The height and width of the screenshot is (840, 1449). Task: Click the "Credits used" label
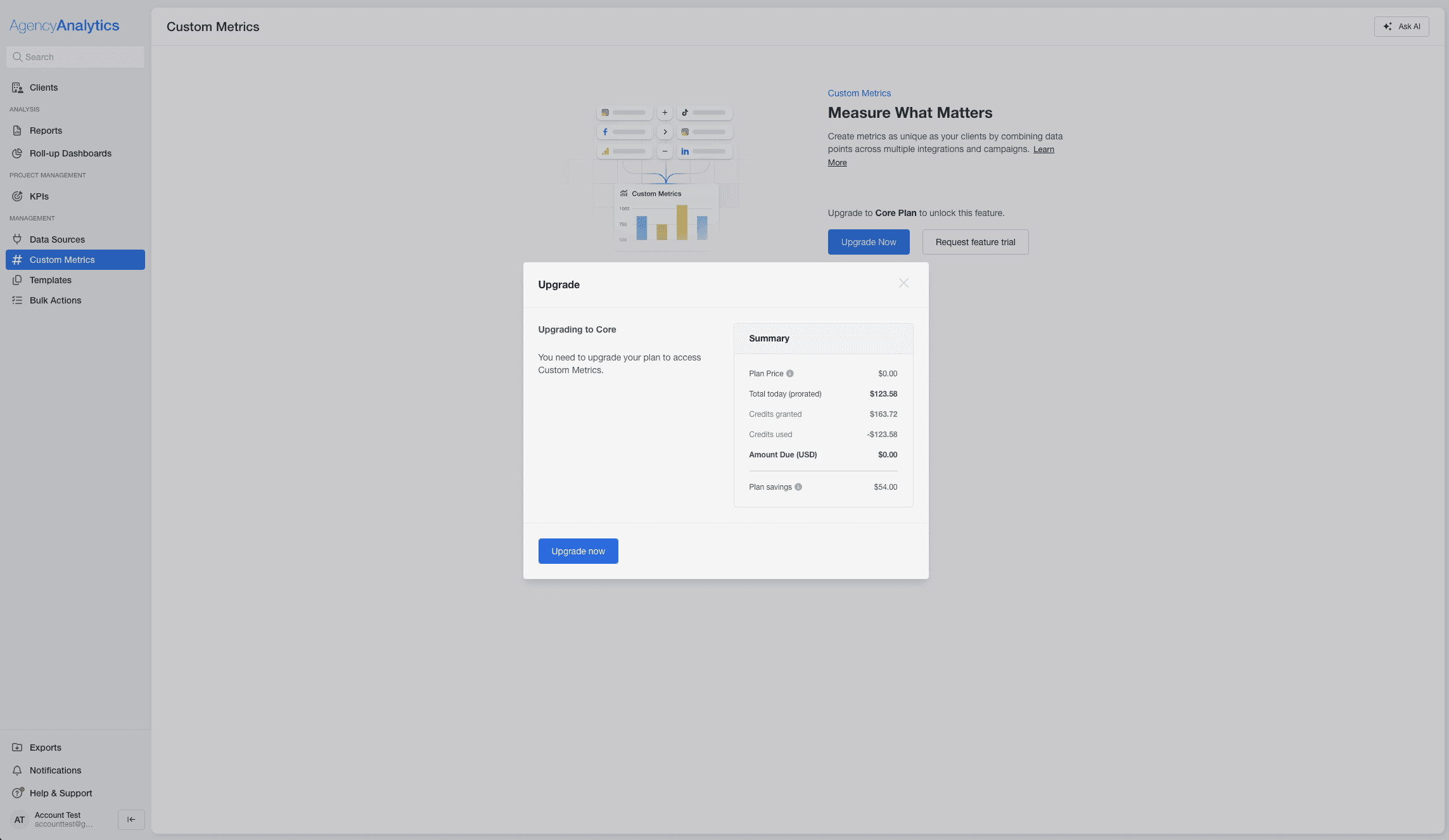pos(770,435)
